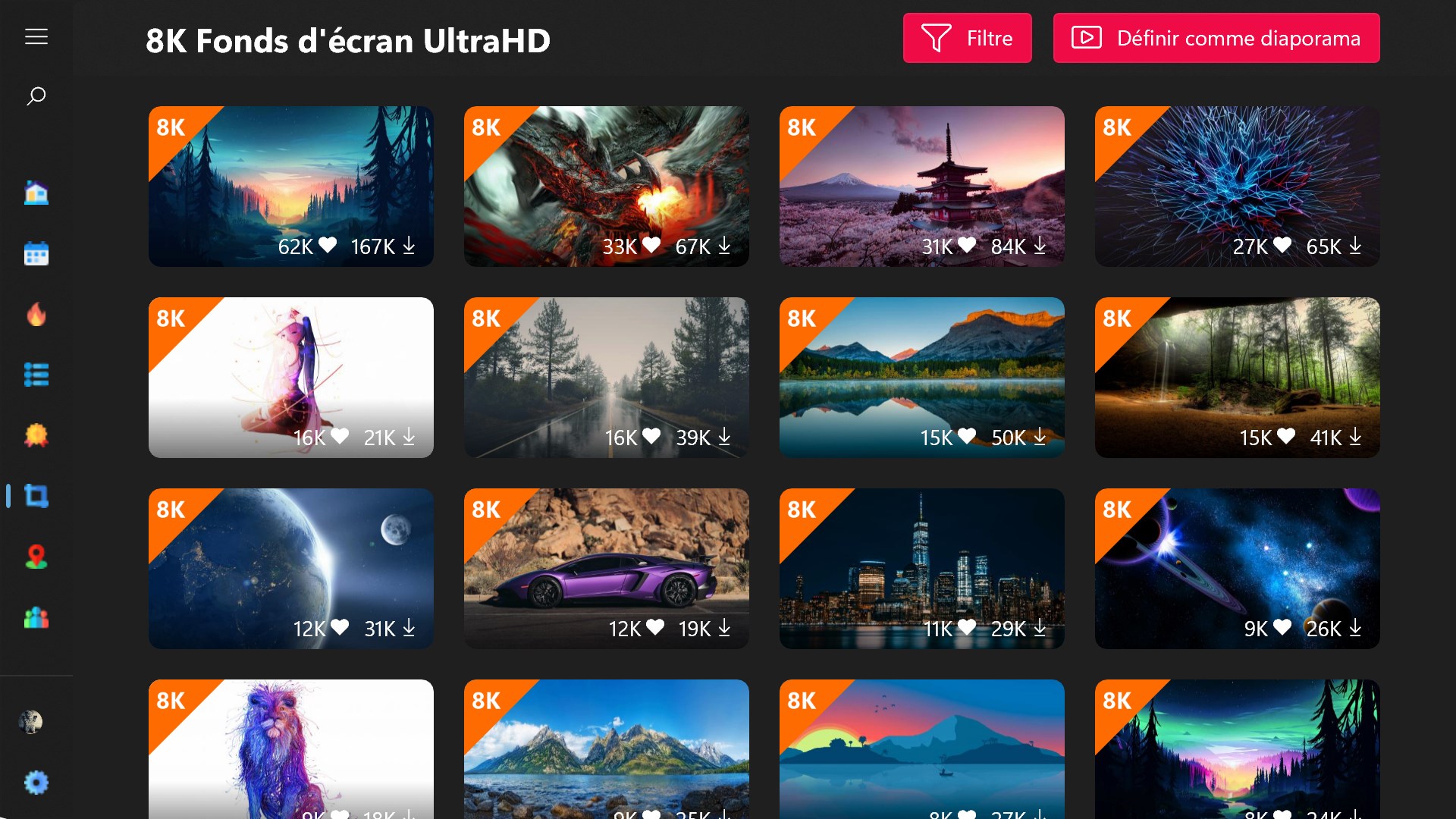This screenshot has width=1456, height=819.
Task: Open the hamburger navigation menu
Action: point(36,36)
